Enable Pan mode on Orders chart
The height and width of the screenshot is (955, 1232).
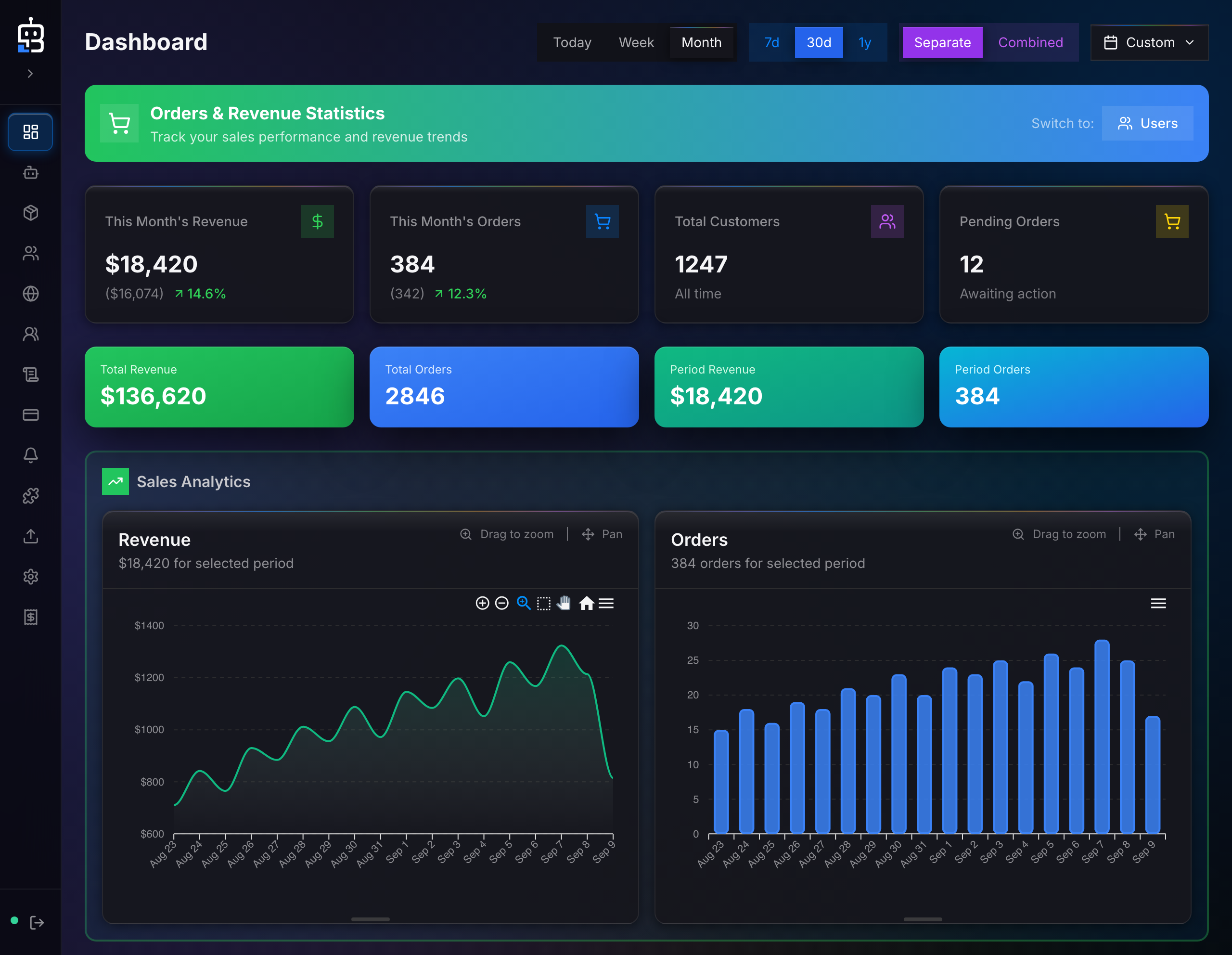(1154, 534)
